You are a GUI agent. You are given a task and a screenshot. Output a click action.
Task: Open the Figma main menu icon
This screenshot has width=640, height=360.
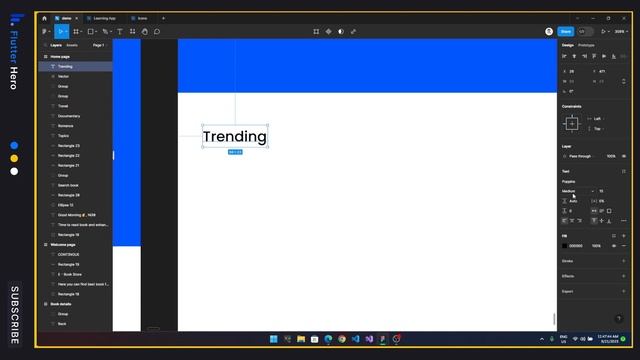pyautogui.click(x=46, y=31)
